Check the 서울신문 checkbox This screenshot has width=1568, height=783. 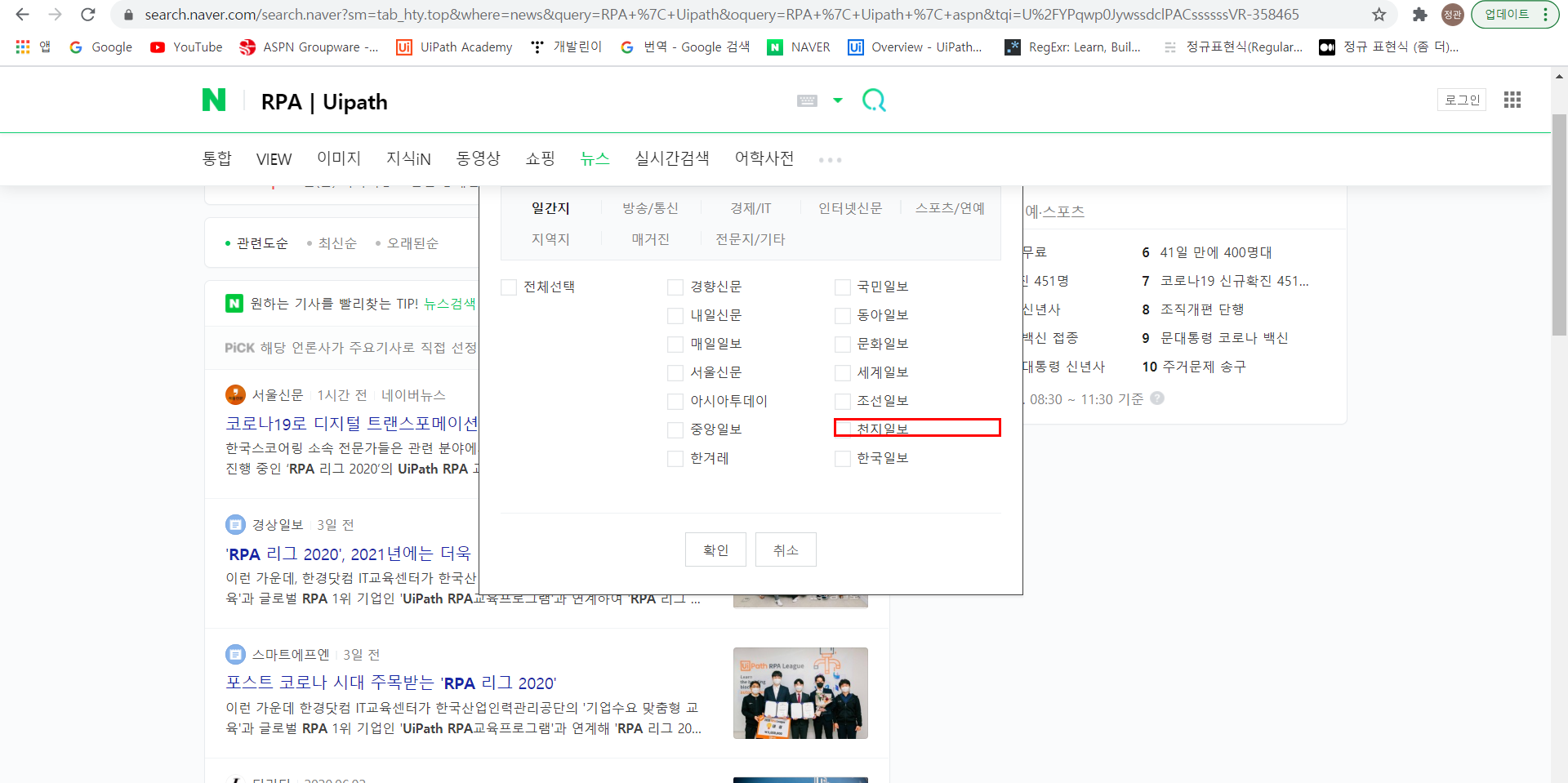[675, 372]
